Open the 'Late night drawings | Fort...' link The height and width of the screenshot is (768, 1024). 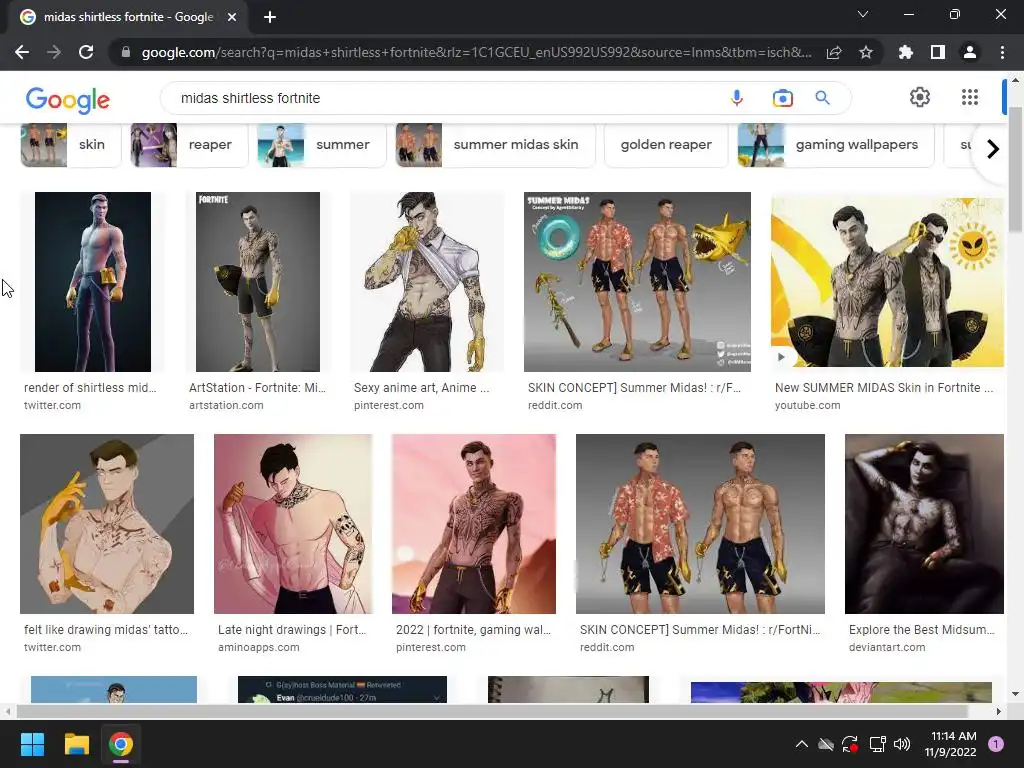click(x=292, y=630)
